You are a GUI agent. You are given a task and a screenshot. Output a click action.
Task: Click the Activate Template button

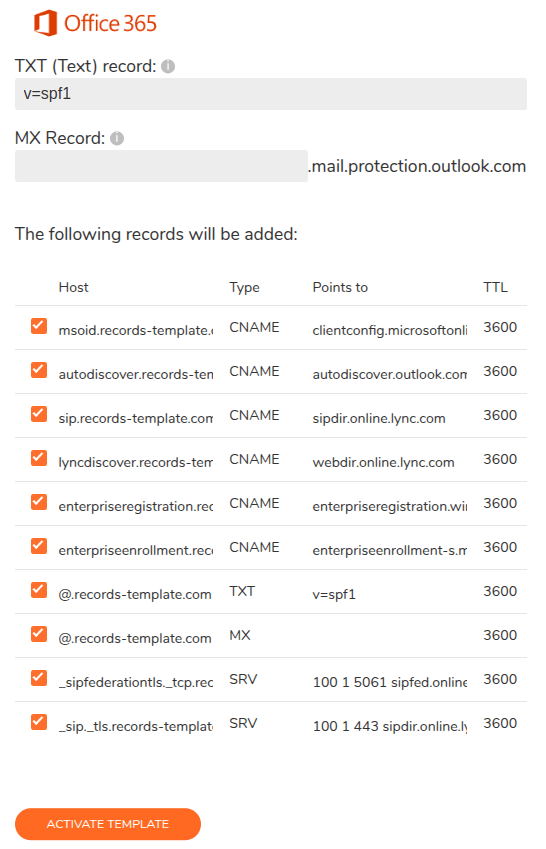point(108,824)
